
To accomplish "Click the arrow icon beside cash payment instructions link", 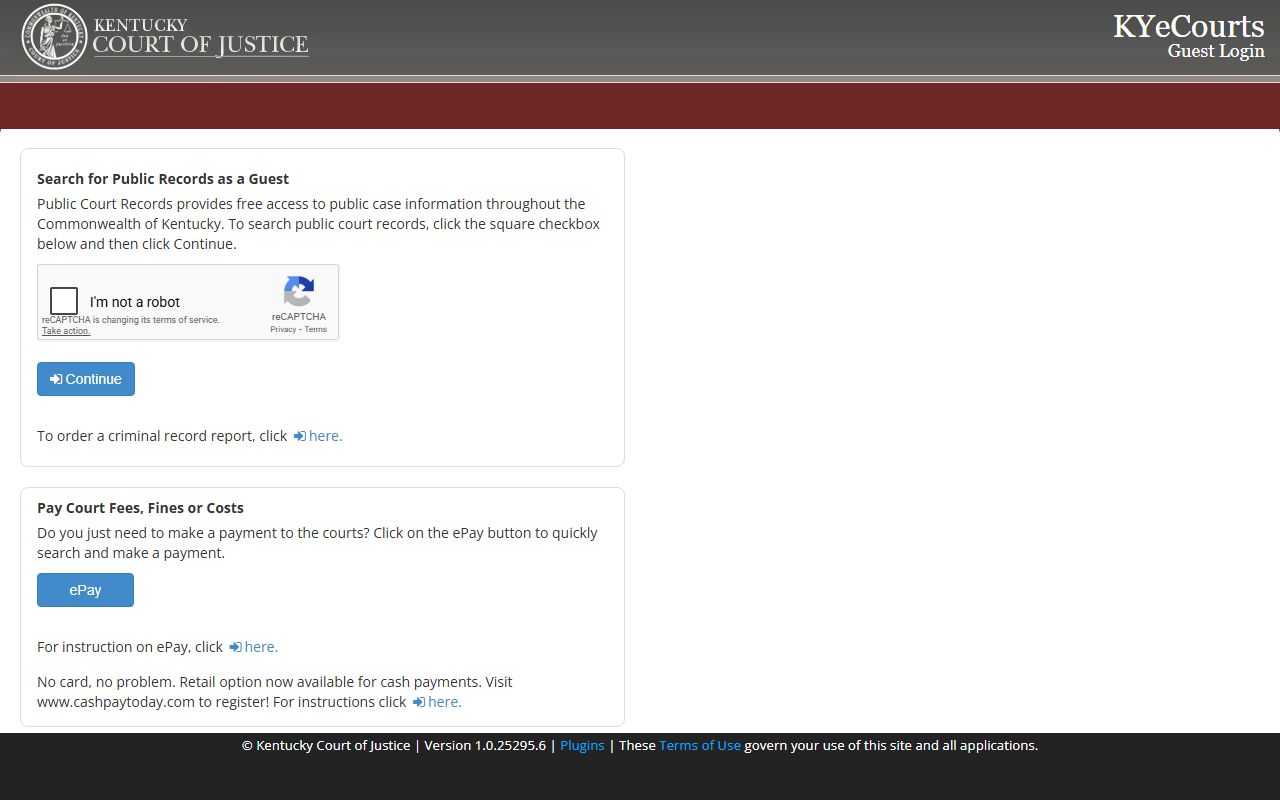I will (419, 702).
